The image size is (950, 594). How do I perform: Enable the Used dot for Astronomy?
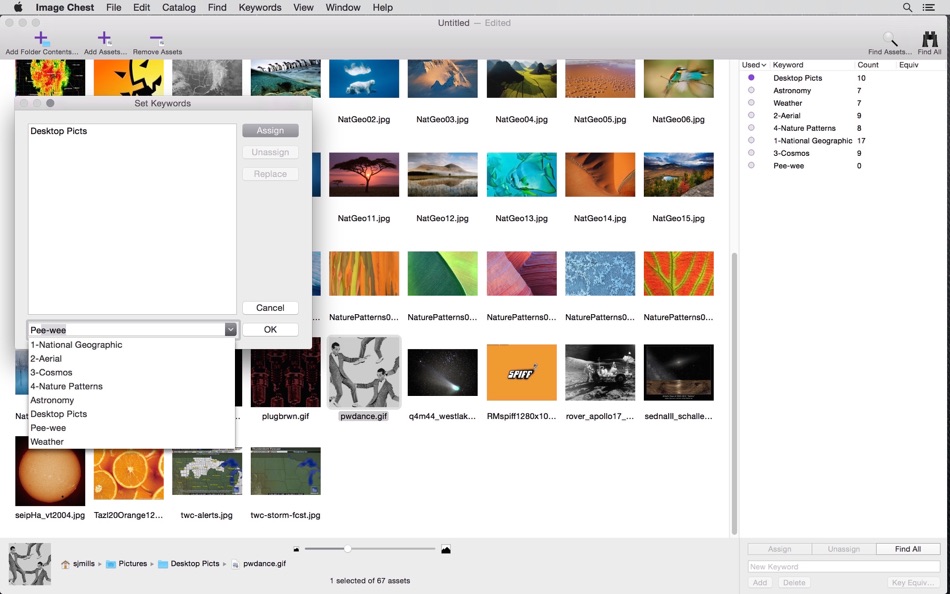pyautogui.click(x=751, y=90)
